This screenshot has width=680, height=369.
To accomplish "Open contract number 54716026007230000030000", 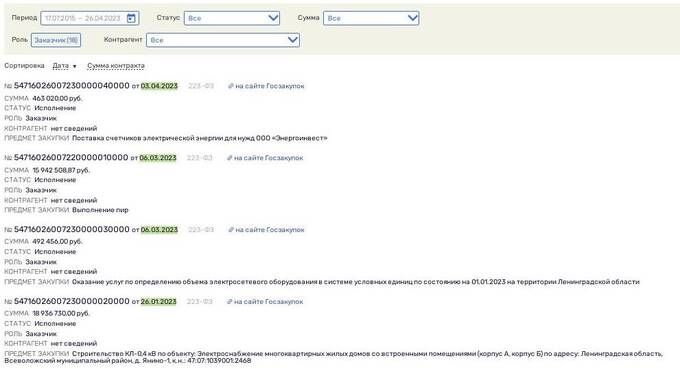I will [x=72, y=229].
